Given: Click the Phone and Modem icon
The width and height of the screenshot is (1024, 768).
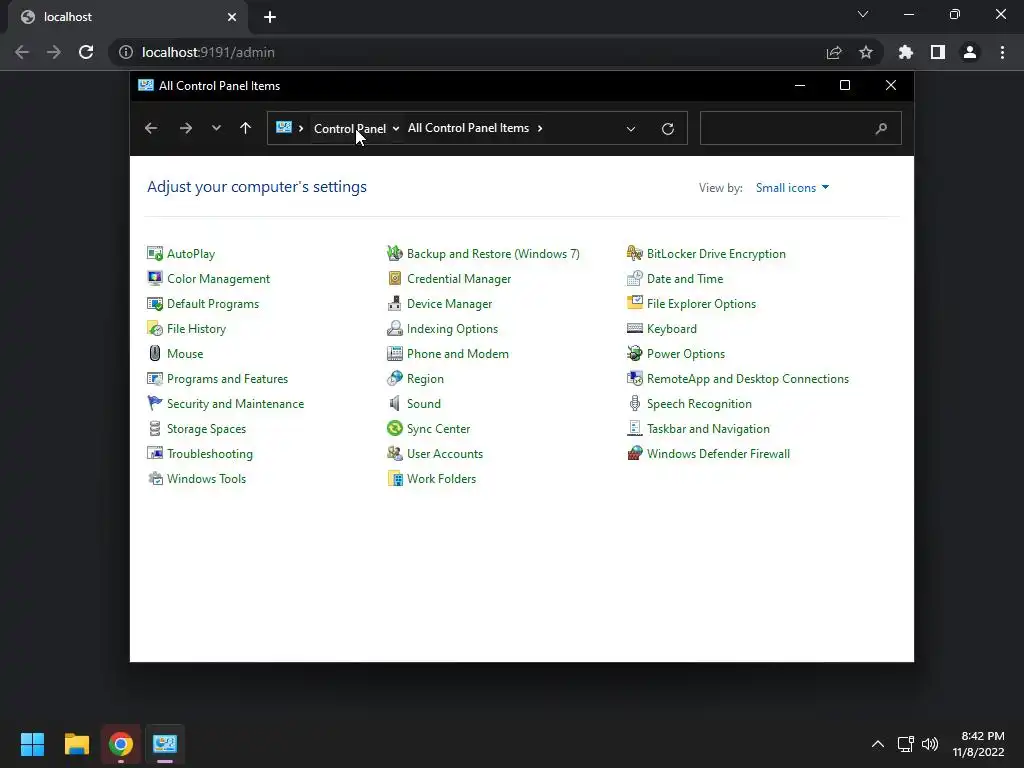Looking at the screenshot, I should (394, 353).
